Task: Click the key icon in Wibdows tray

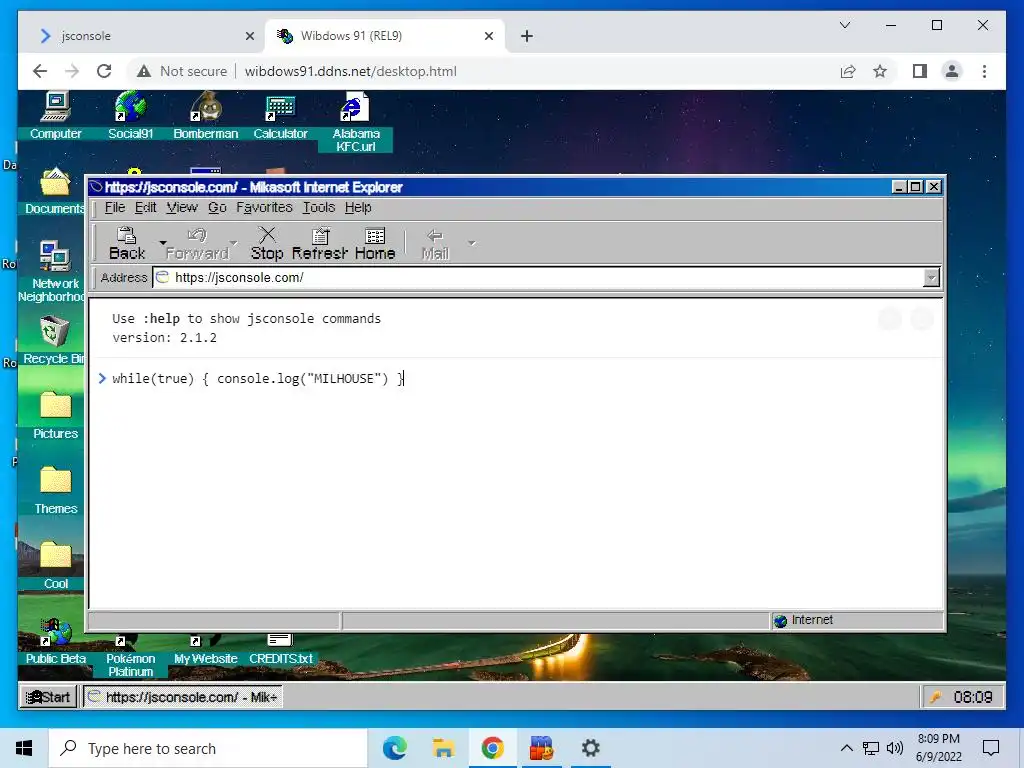Action: (936, 697)
